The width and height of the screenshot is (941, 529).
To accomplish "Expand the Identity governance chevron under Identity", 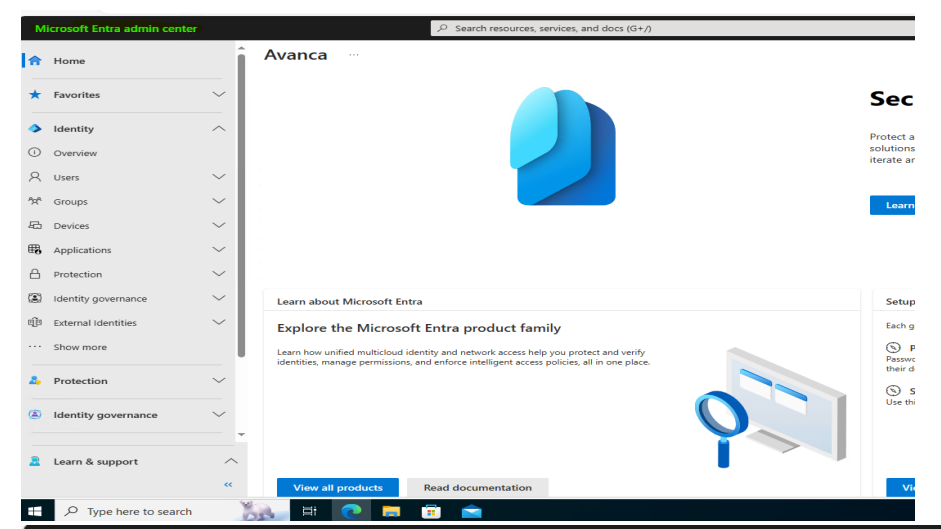I will [218, 298].
